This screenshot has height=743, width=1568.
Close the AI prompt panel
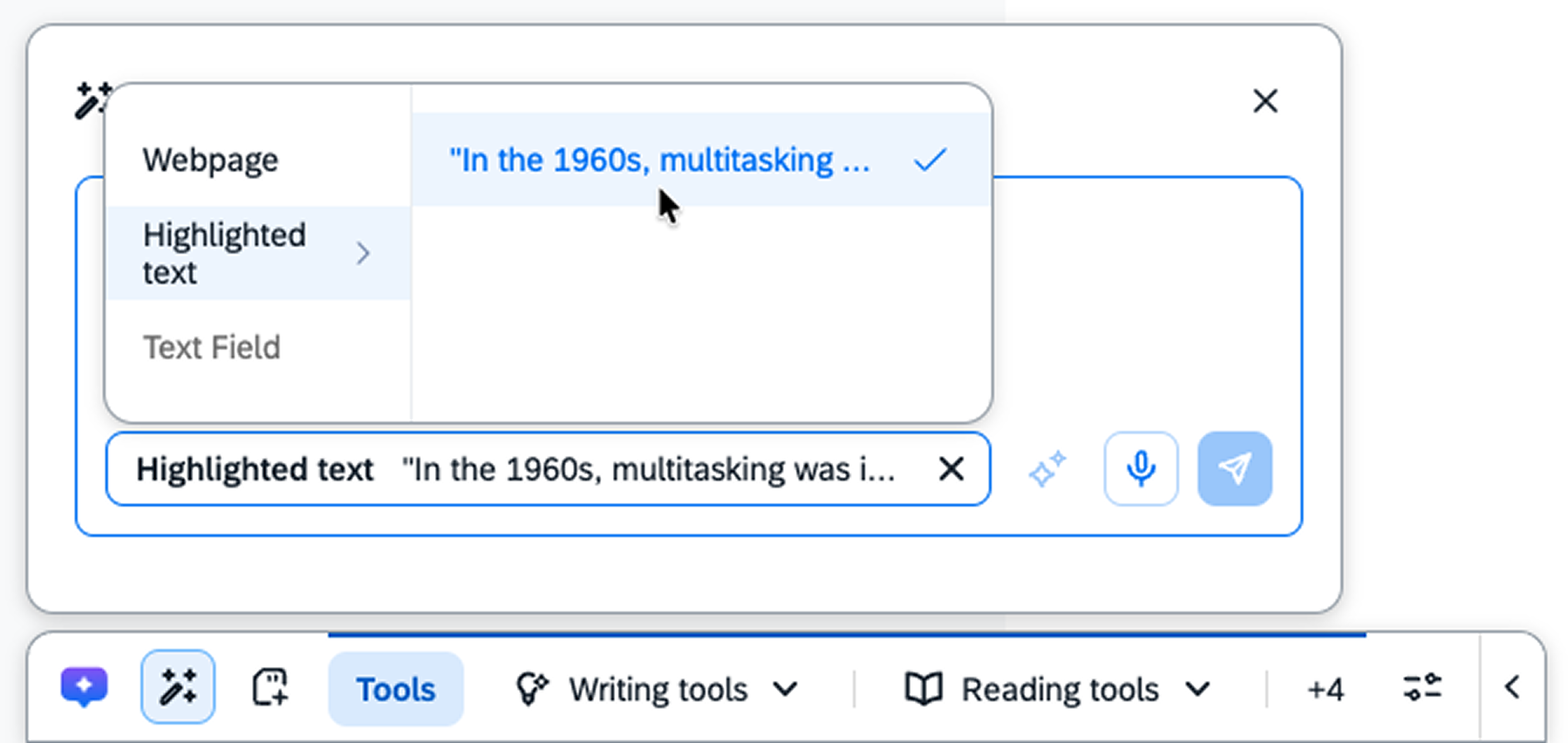[x=1265, y=101]
